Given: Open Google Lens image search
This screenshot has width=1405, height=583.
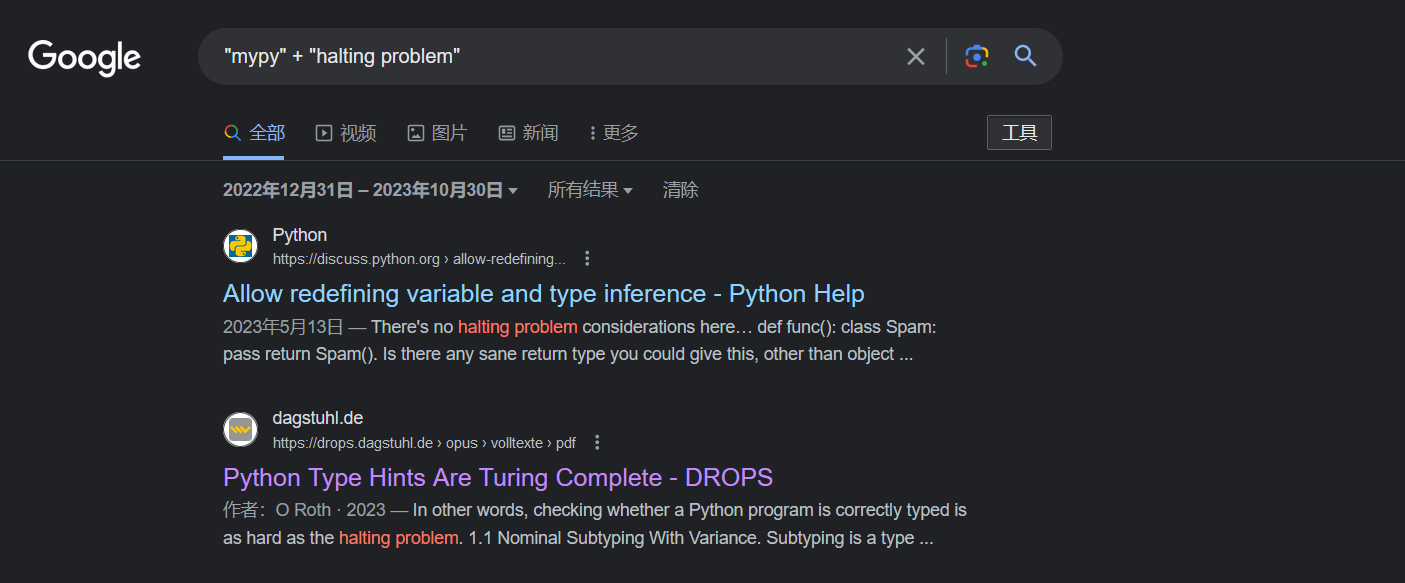Looking at the screenshot, I should pos(976,56).
